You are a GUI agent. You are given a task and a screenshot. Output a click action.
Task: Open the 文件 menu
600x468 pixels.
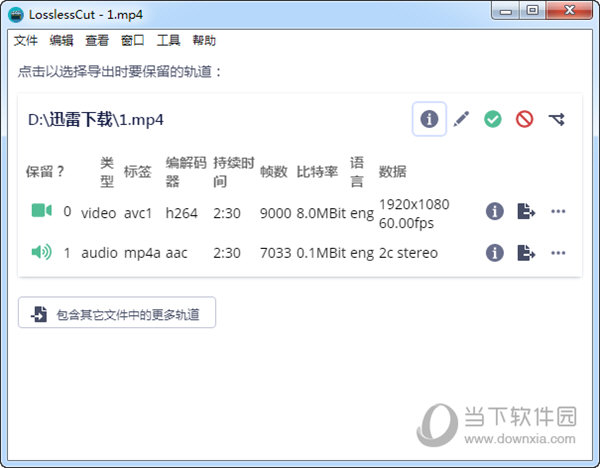coord(26,40)
